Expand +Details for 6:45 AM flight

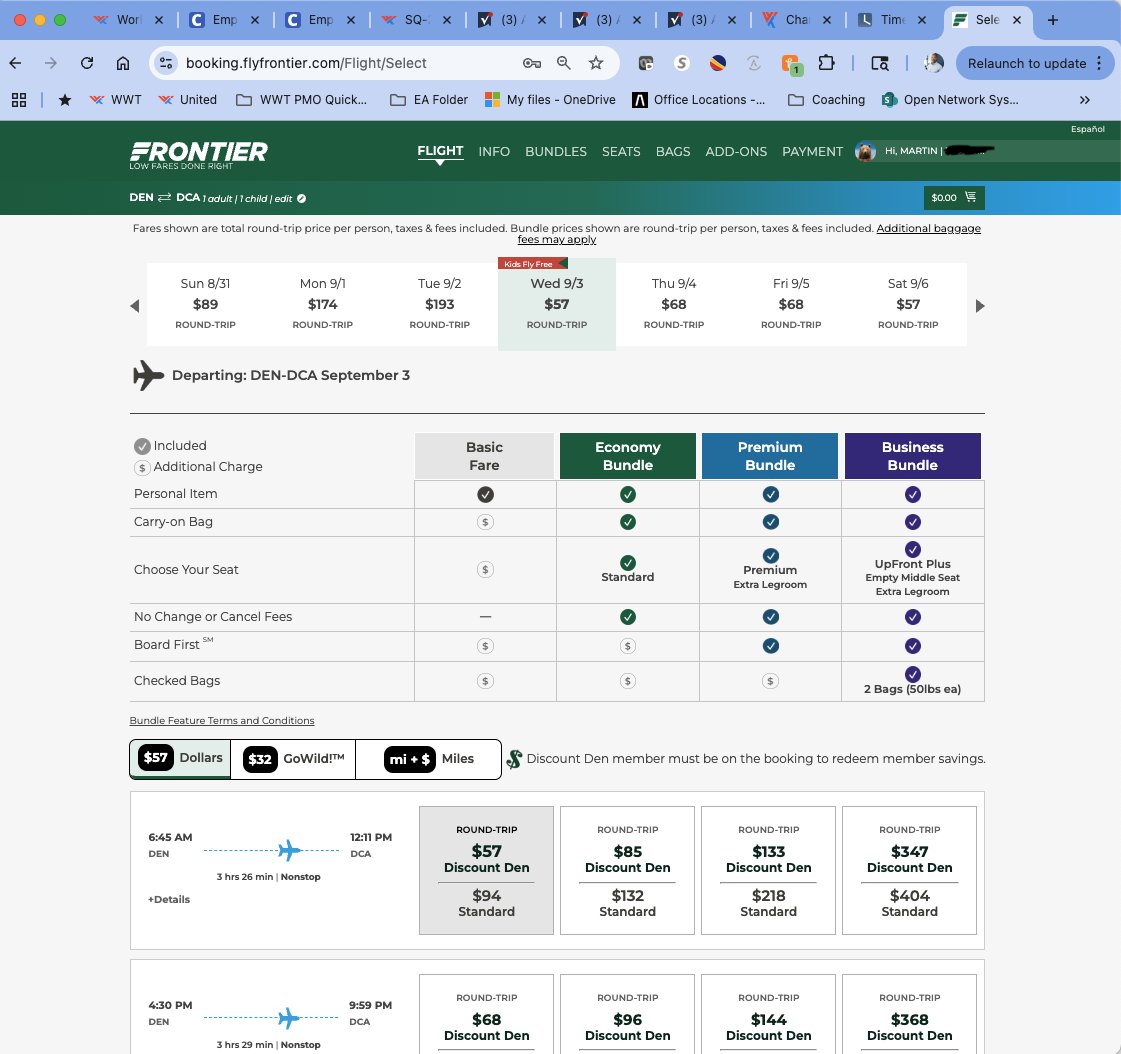point(169,900)
